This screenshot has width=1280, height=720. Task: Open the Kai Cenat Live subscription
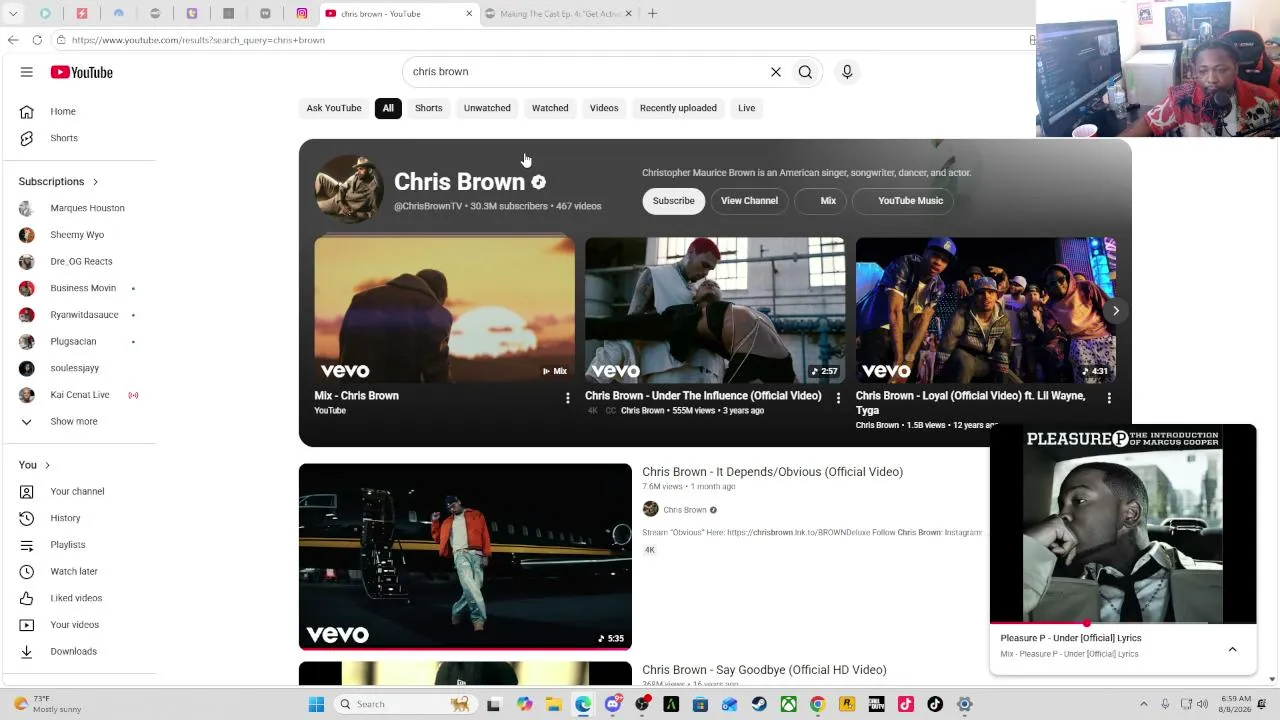78,395
